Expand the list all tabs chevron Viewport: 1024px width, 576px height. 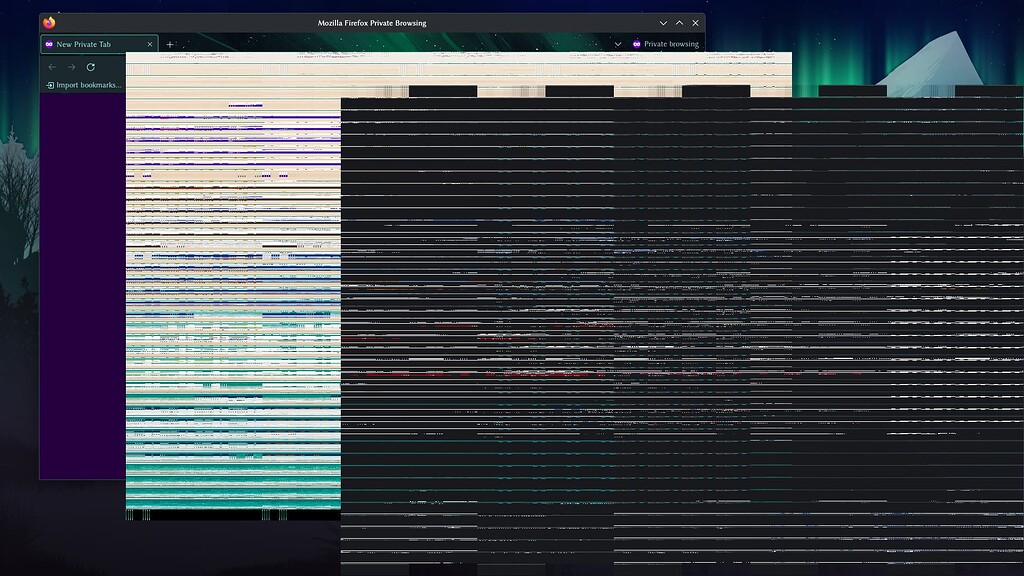coord(618,44)
